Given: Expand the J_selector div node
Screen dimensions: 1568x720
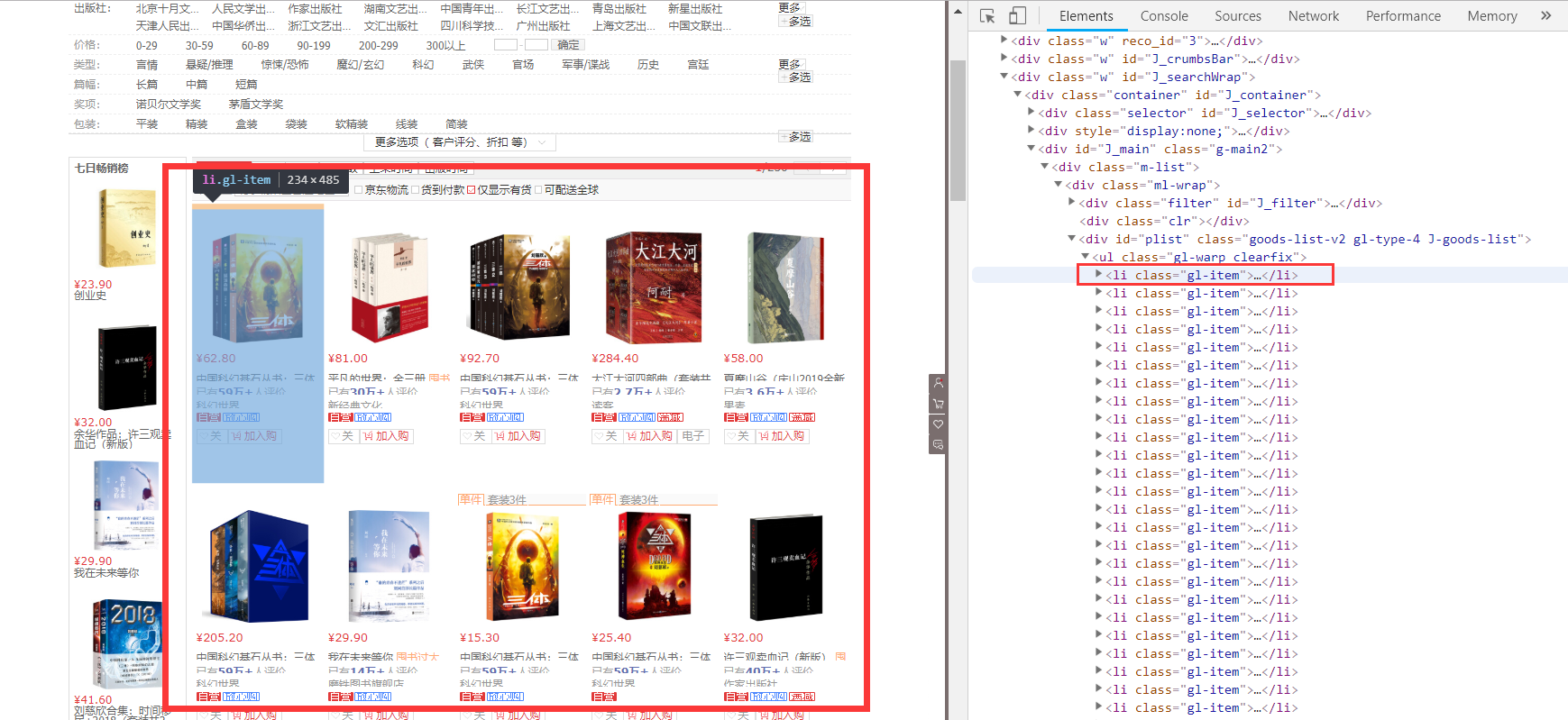Looking at the screenshot, I should [1031, 113].
